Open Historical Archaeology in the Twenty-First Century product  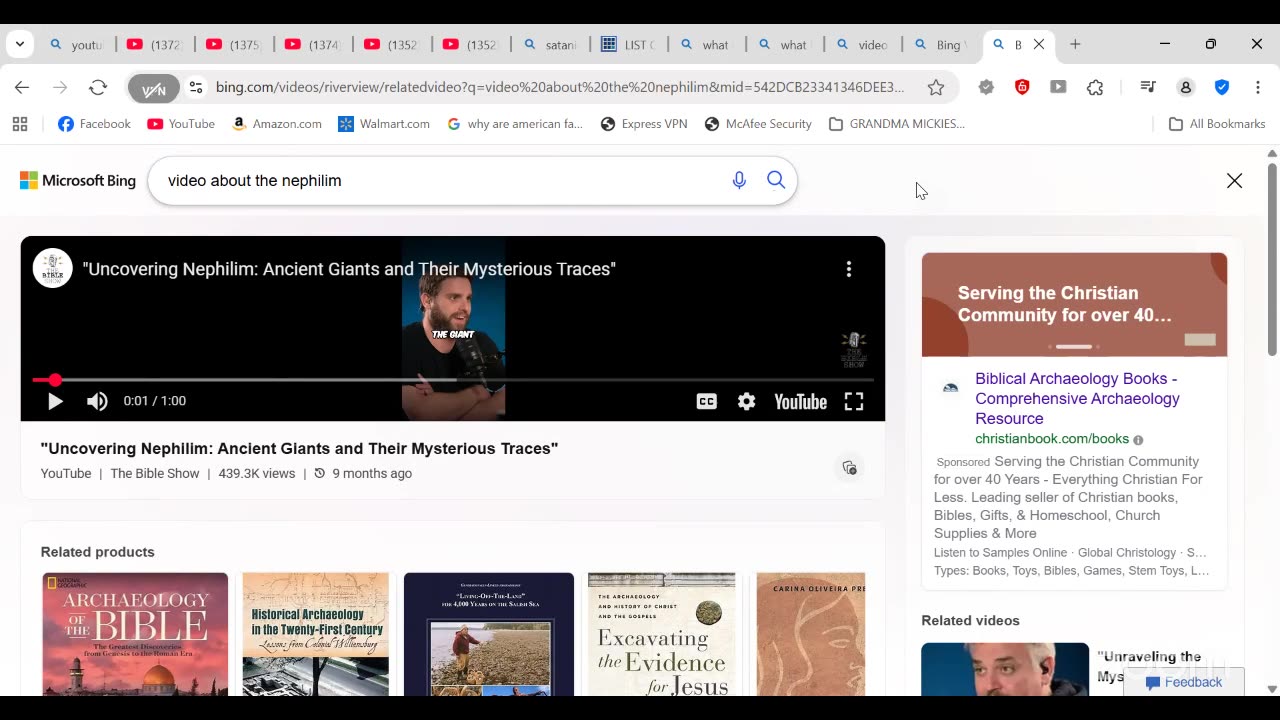click(x=315, y=634)
